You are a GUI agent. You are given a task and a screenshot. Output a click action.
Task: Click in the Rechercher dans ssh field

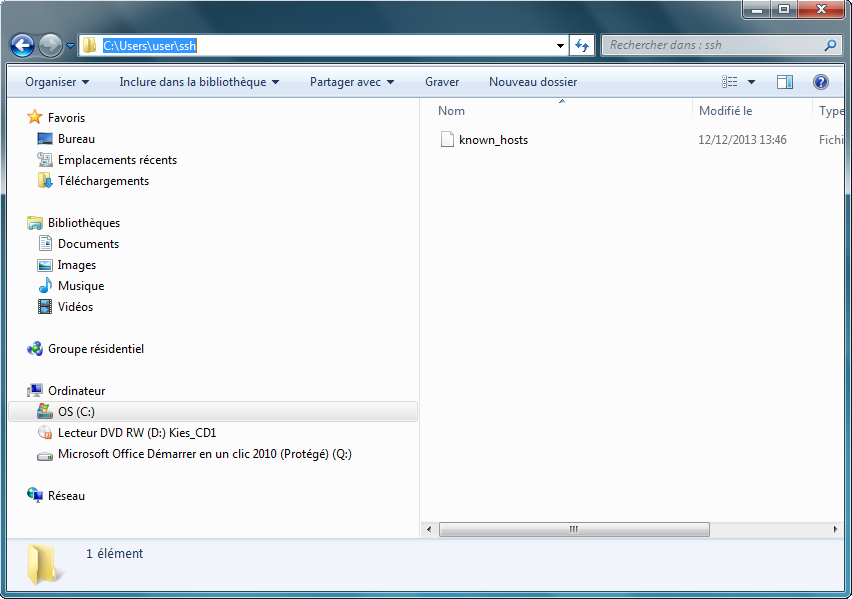tap(710, 45)
